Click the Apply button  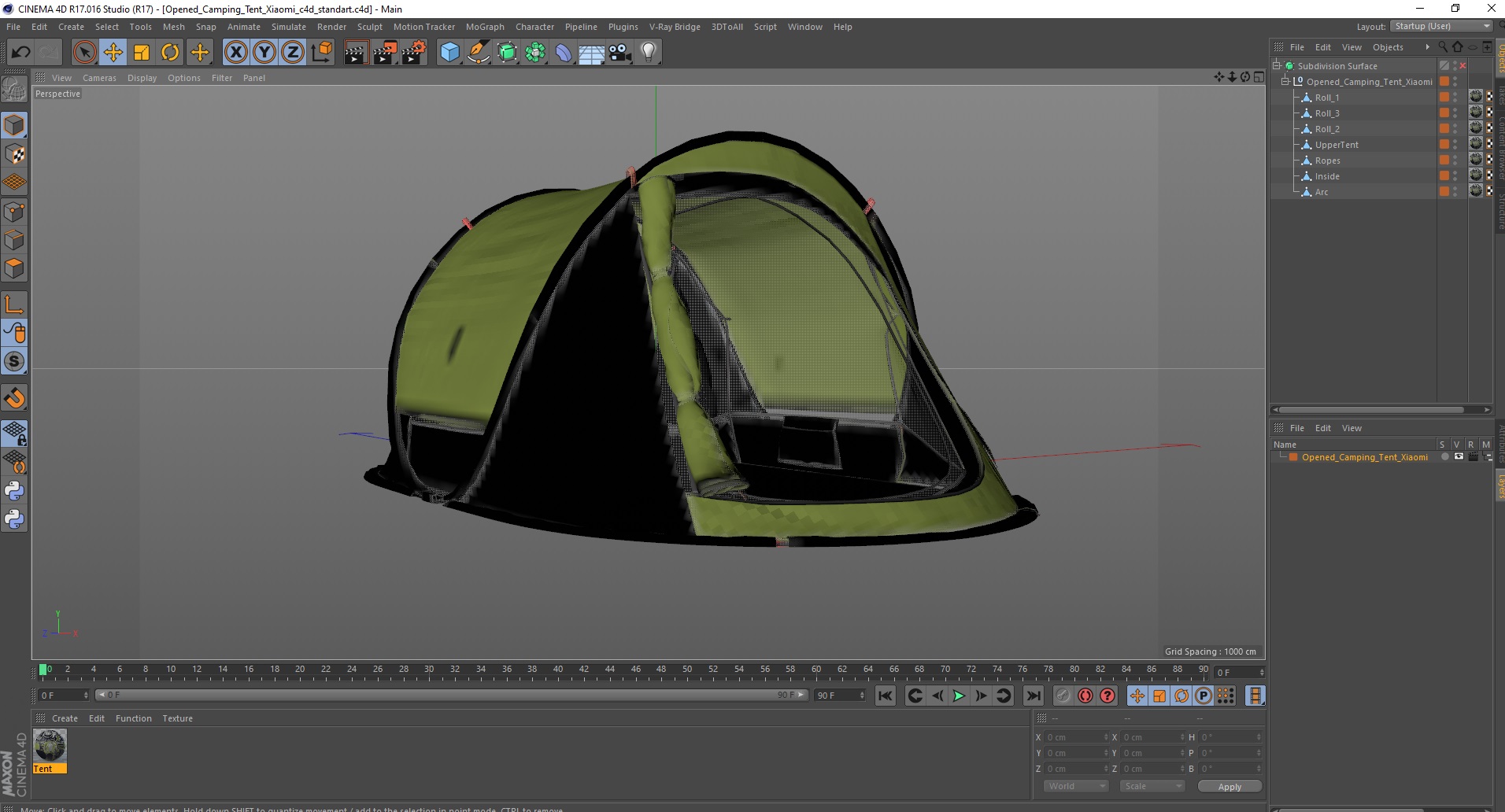[1230, 786]
